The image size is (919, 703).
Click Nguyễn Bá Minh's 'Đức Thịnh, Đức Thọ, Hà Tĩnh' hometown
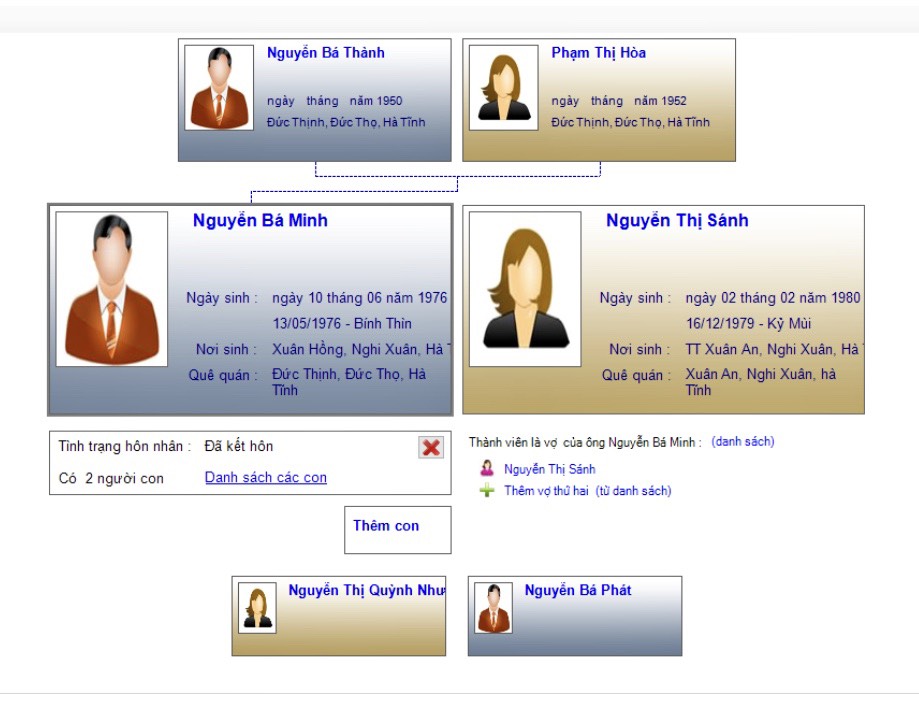point(349,382)
